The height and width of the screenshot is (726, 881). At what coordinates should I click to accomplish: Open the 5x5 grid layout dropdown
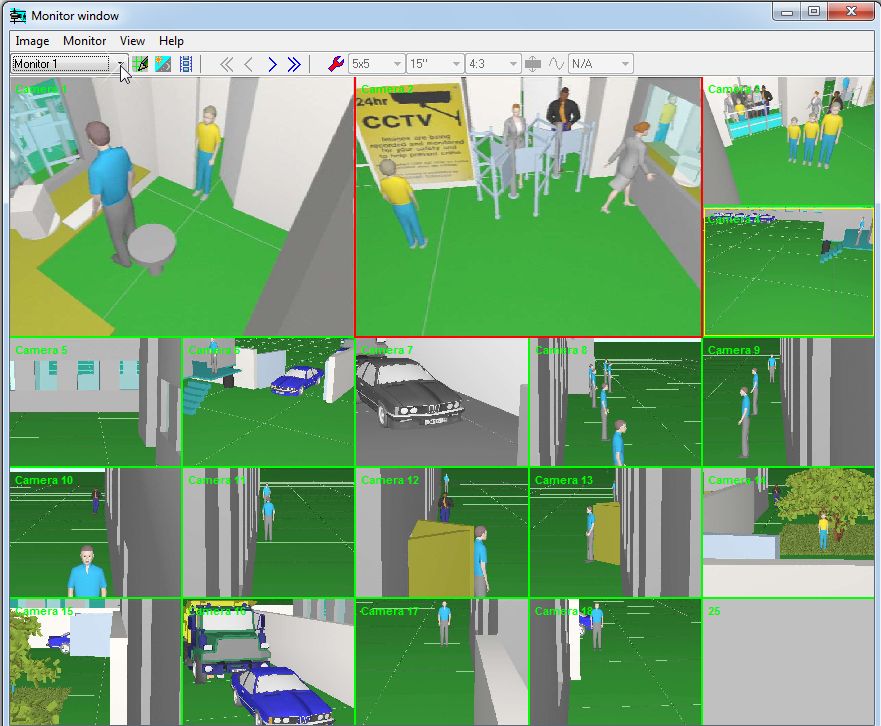[x=397, y=62]
